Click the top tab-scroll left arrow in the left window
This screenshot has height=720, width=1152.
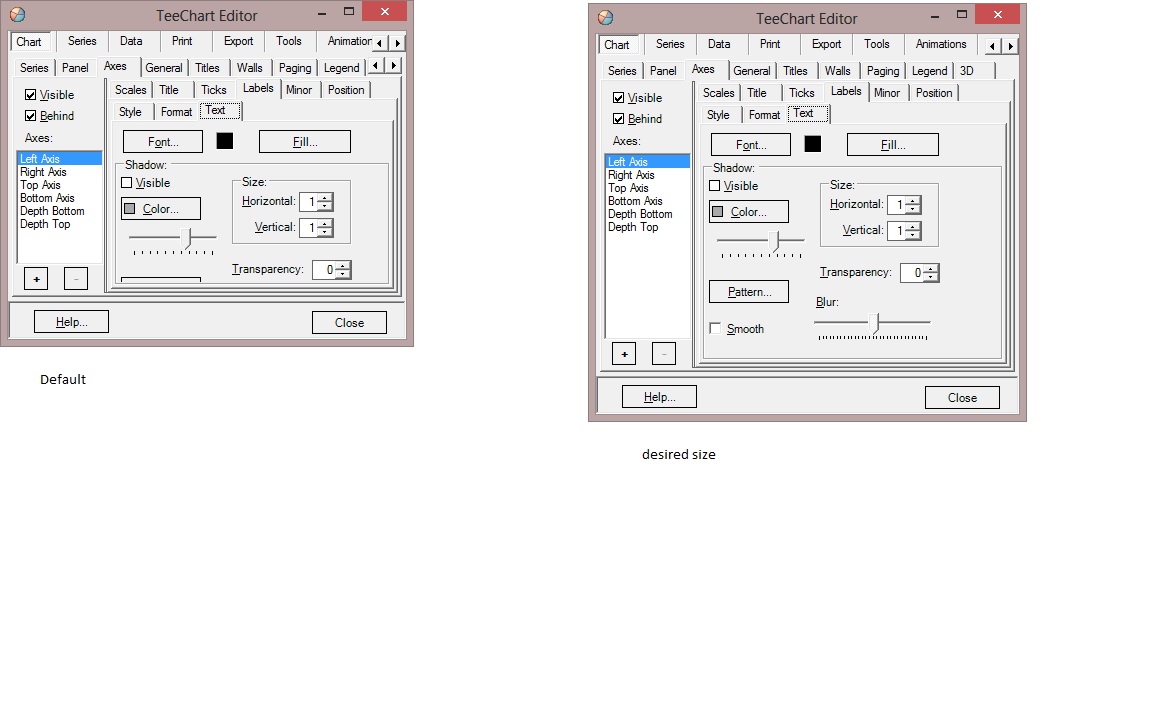click(379, 43)
